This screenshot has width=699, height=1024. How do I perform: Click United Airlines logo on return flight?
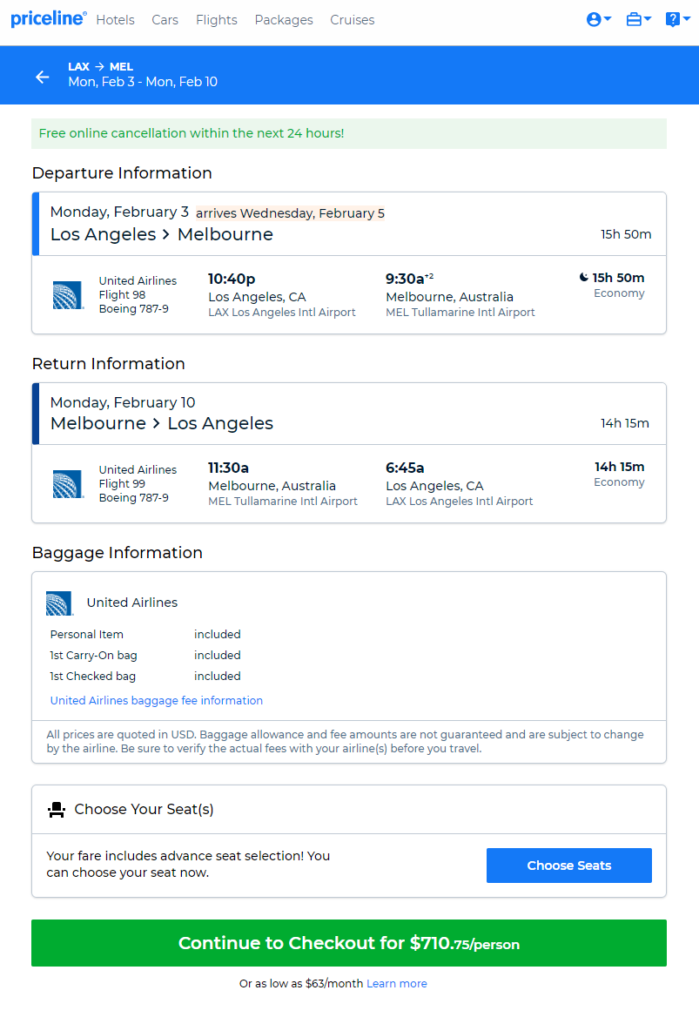click(68, 484)
